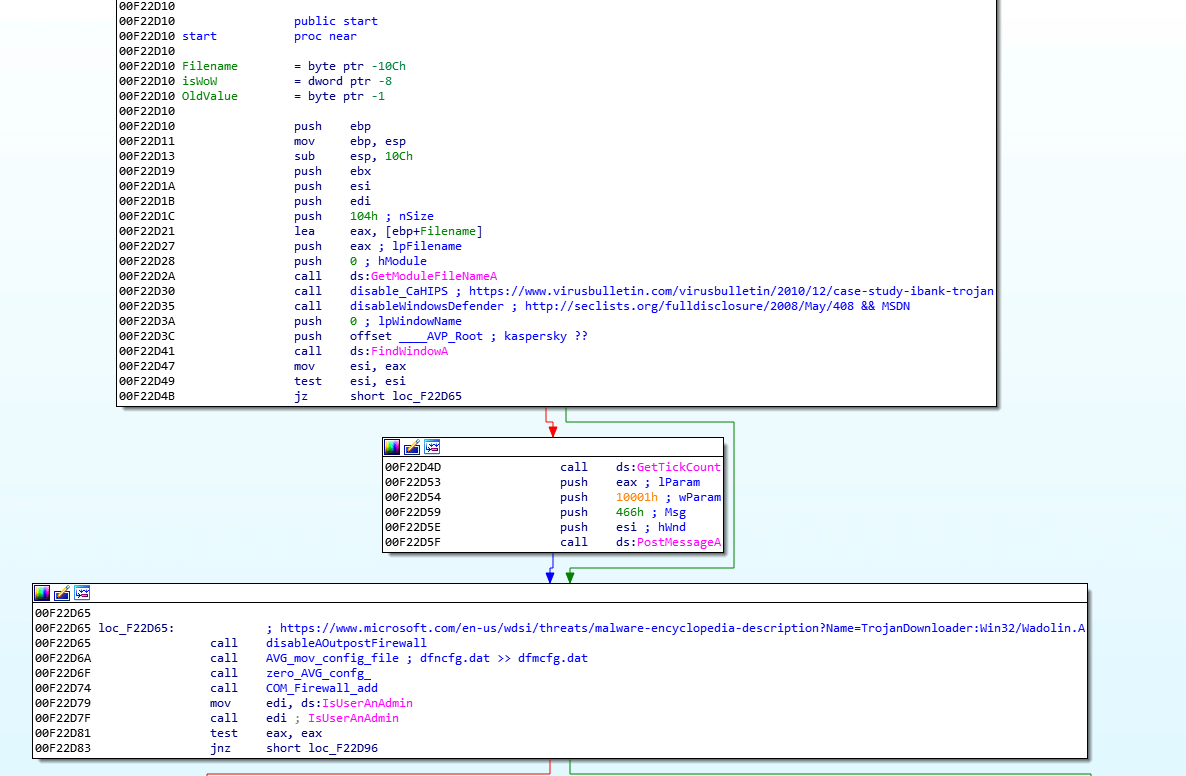The image size is (1186, 776).
Task: Click the zero_AVG_confg_ function name
Action: 318,673
